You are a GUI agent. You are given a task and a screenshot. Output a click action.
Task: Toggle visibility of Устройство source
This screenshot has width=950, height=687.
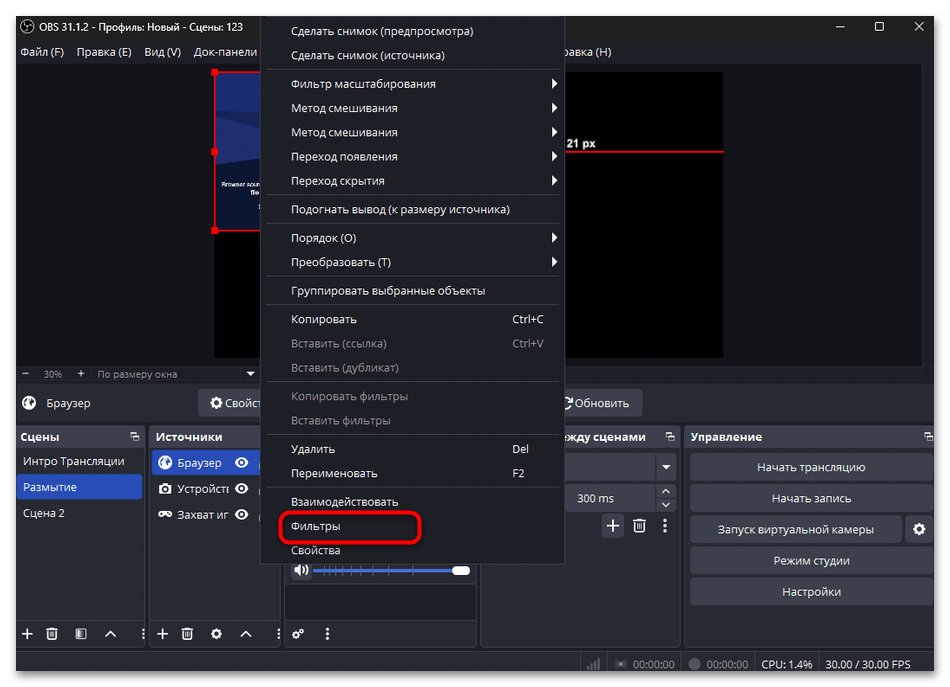click(x=241, y=489)
